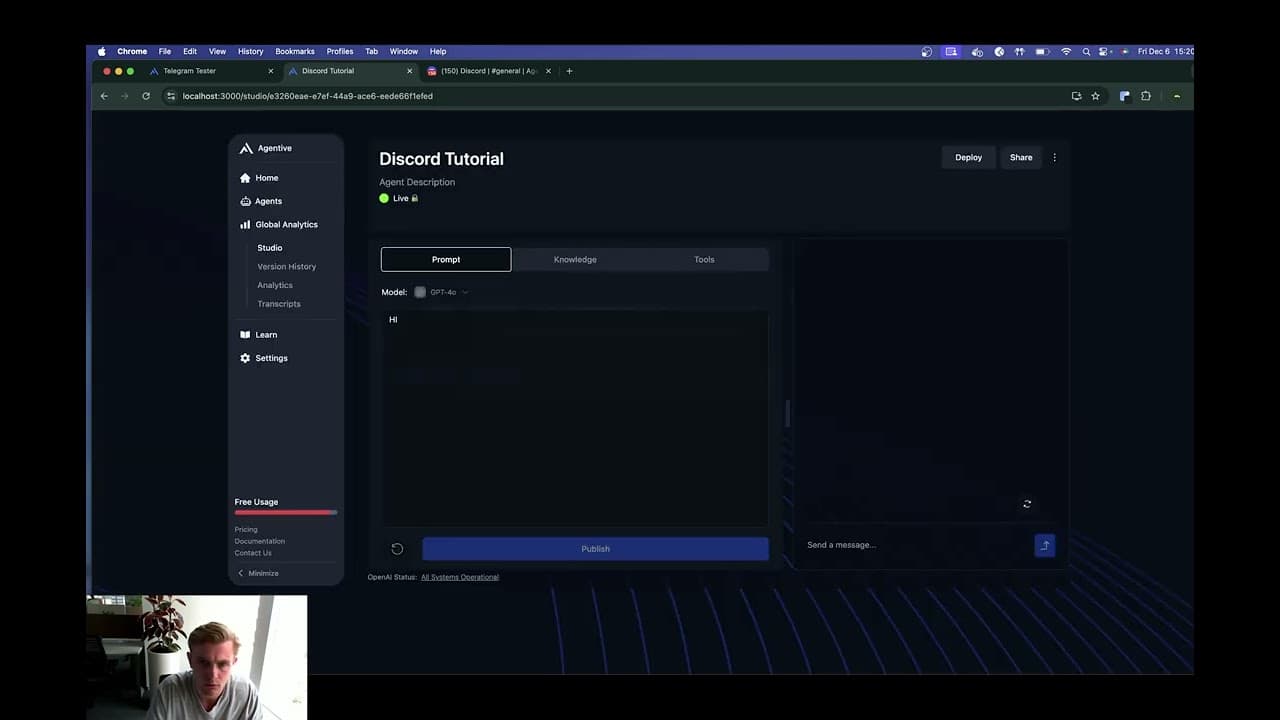Bookmark this page with star icon
This screenshot has height=720, width=1280.
(1096, 96)
